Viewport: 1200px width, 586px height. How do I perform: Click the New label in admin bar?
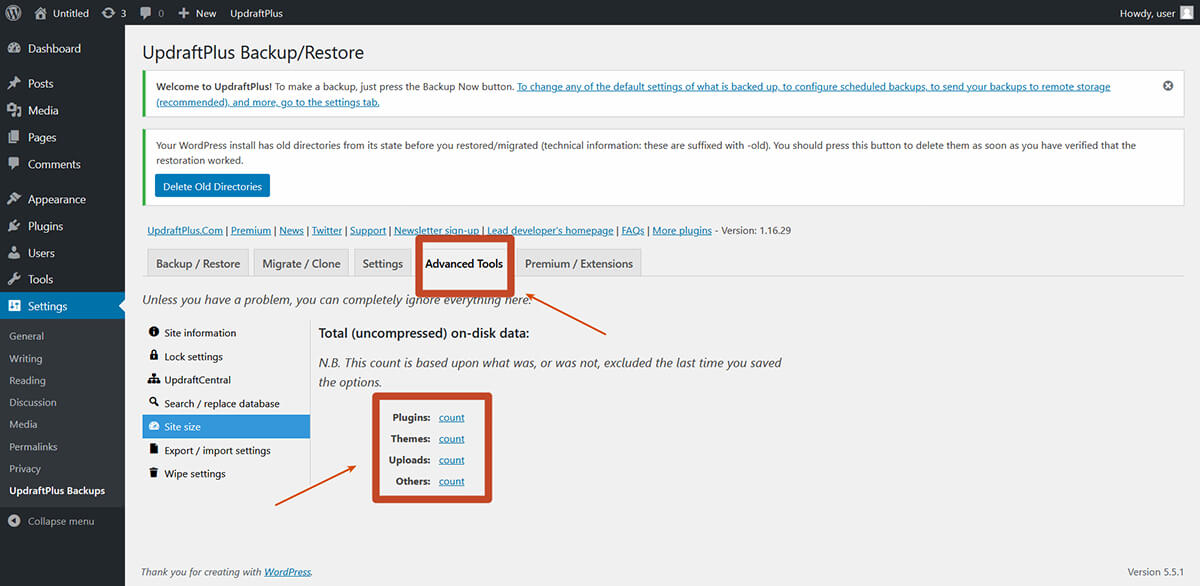coord(206,13)
